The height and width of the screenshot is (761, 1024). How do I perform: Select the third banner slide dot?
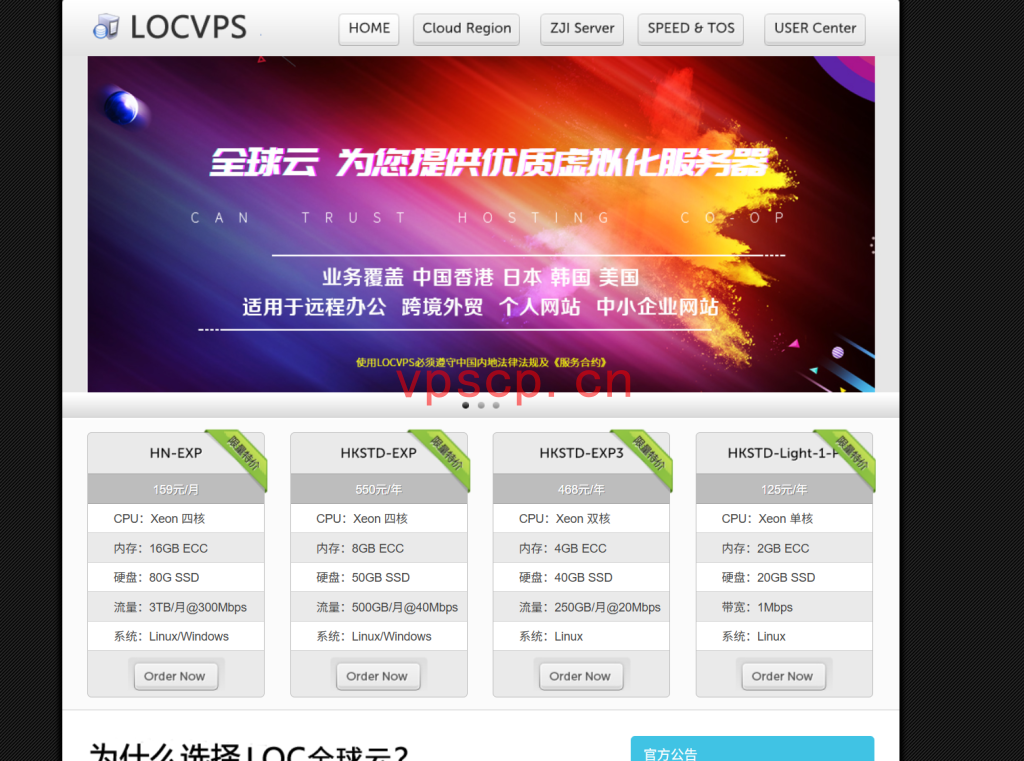[x=496, y=406]
